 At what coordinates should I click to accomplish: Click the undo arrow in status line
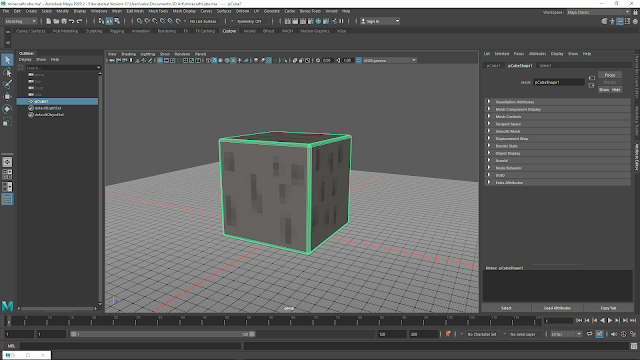point(71,21)
